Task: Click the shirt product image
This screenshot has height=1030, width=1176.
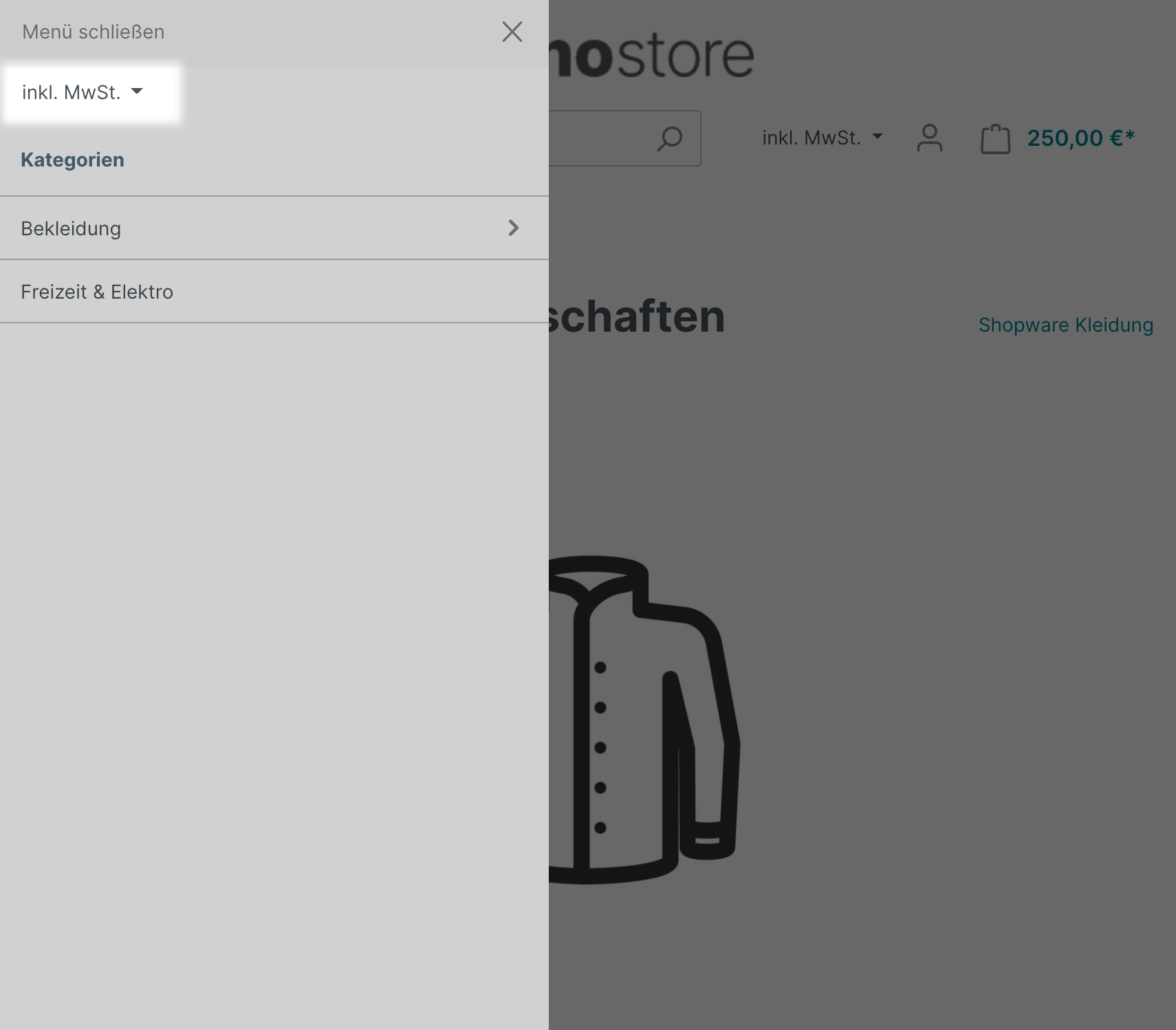Action: [x=644, y=720]
